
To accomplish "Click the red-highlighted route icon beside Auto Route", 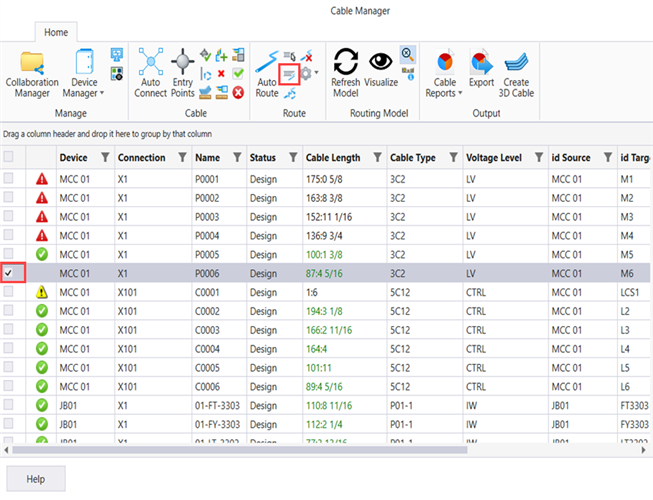I will 289,73.
